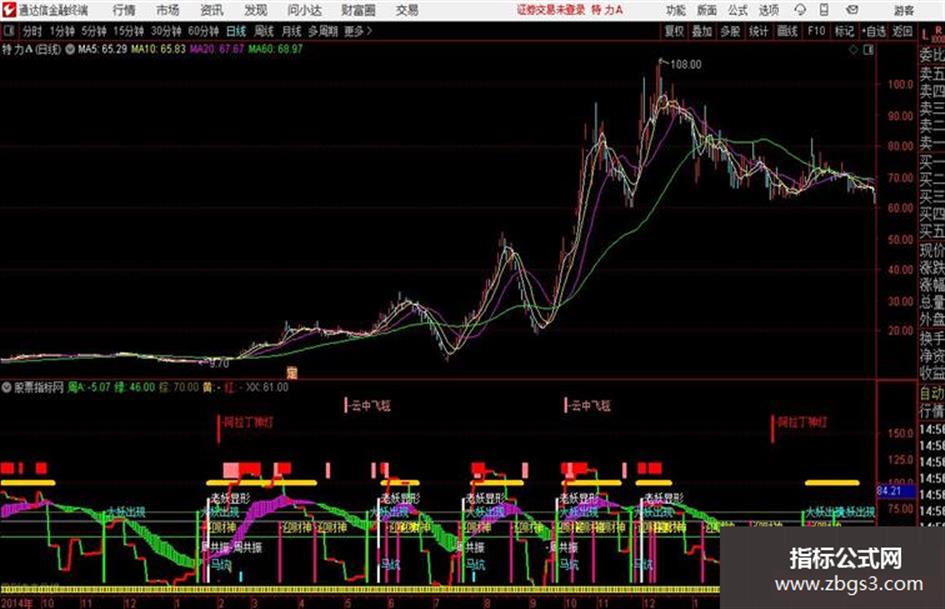Open the 行情 menu

[x=124, y=10]
